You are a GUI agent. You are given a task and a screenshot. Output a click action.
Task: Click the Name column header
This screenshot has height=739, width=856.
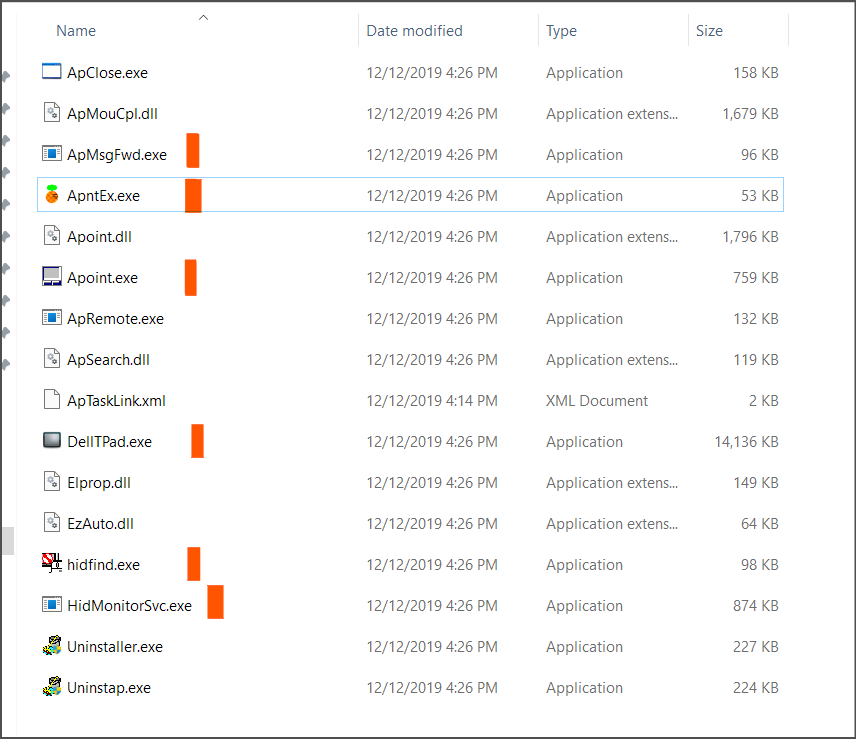[76, 31]
